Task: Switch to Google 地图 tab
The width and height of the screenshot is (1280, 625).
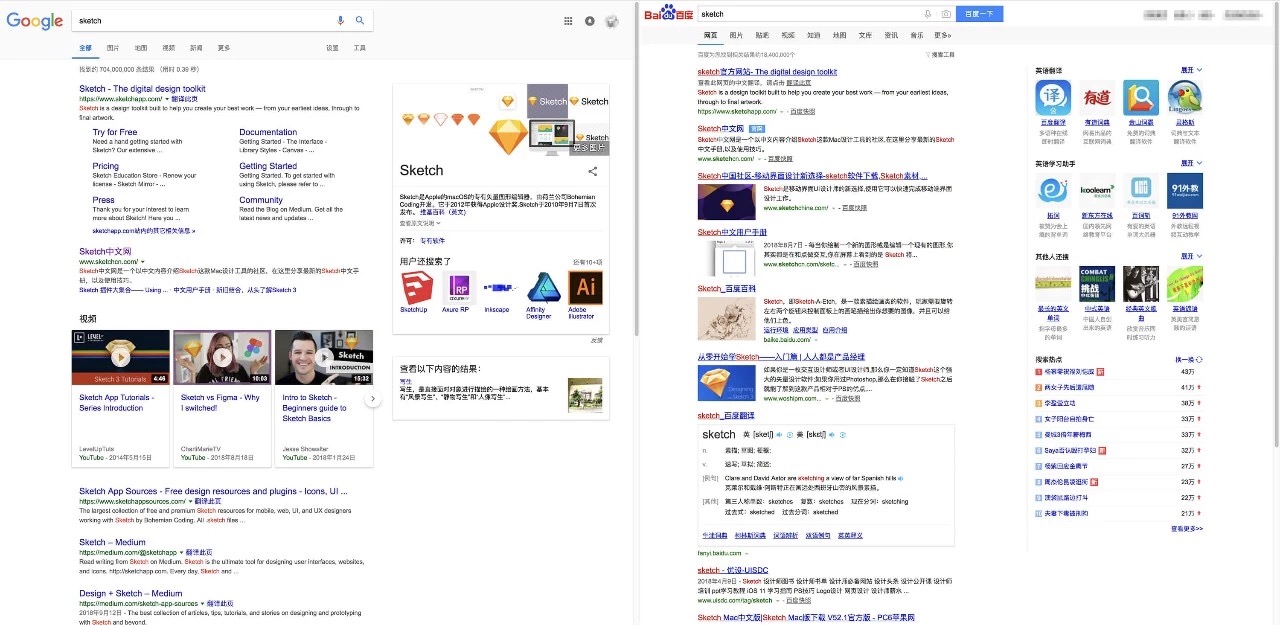Action: click(141, 48)
